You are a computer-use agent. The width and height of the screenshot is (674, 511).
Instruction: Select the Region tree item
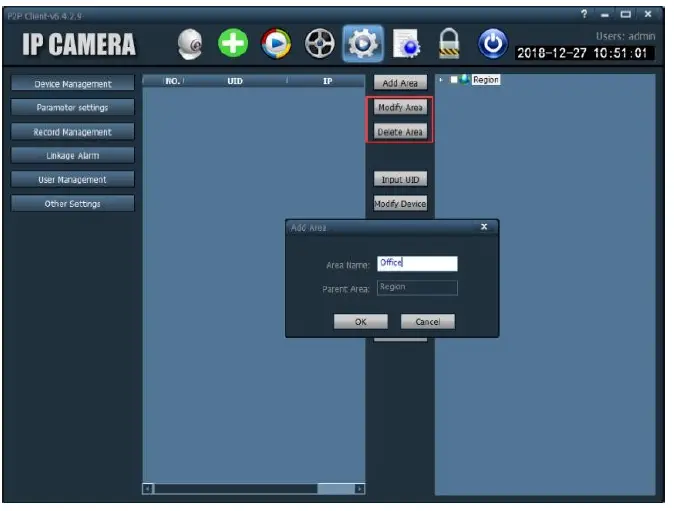486,80
